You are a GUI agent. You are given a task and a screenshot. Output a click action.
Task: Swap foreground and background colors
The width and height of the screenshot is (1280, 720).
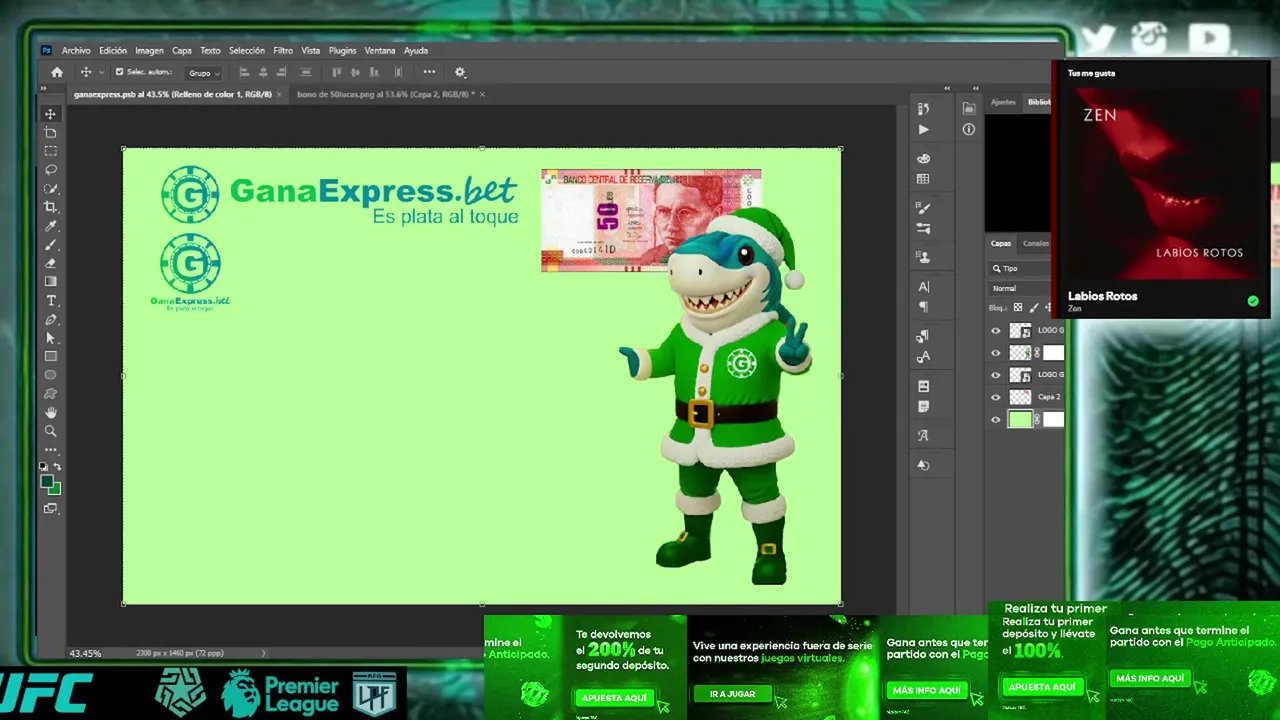(57, 467)
